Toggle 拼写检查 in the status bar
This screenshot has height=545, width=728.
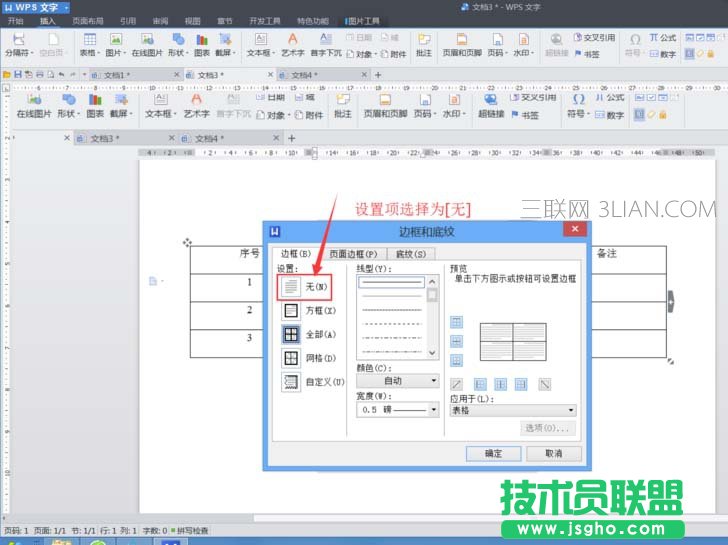coord(190,531)
